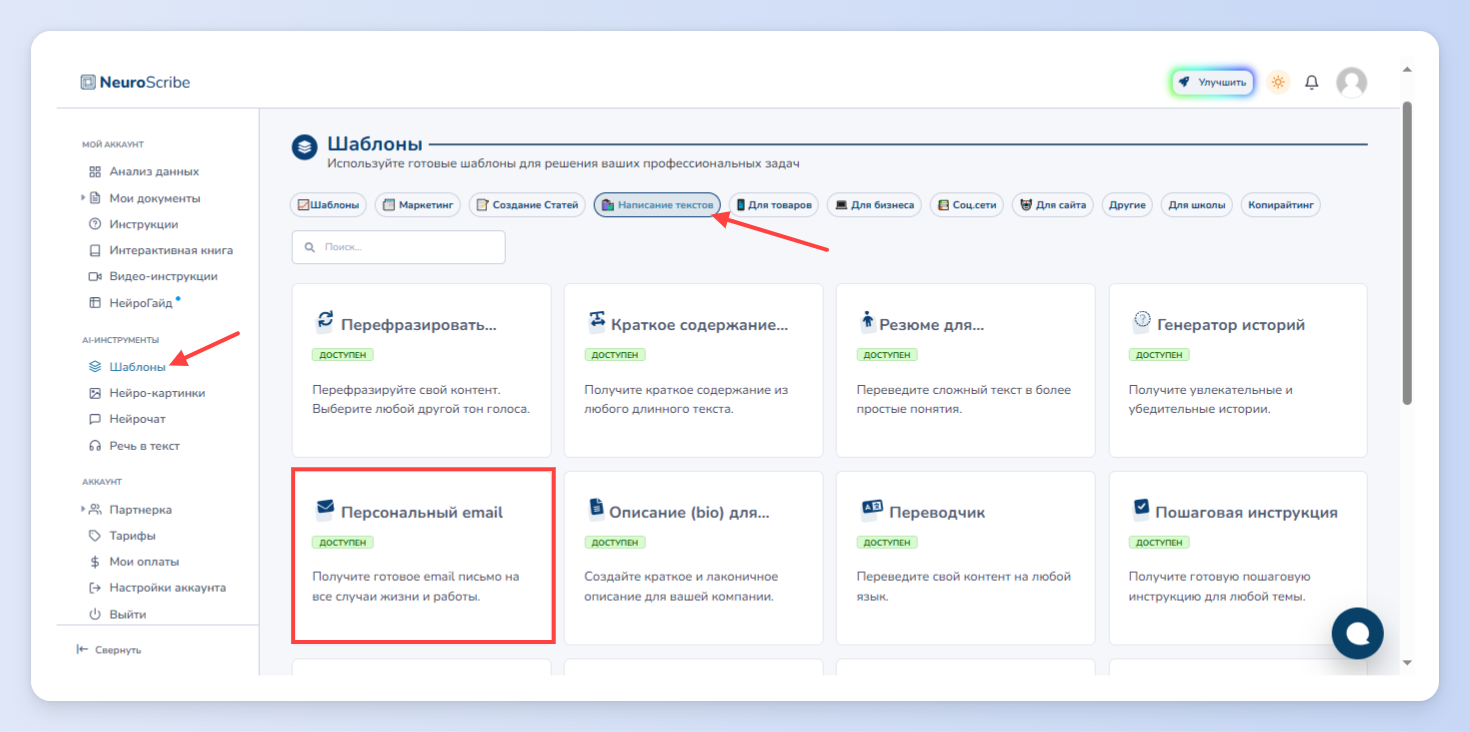The width and height of the screenshot is (1470, 732).
Task: Click the page vertical scrollbar
Action: coord(1407,253)
